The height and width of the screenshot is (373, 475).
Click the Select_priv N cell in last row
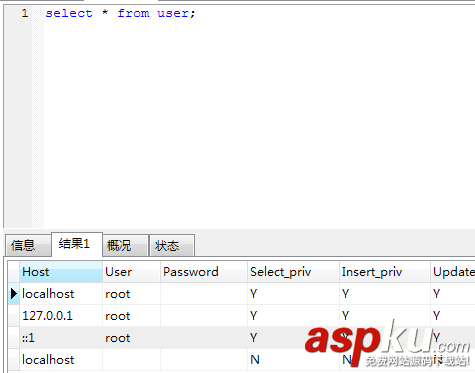[293, 360]
